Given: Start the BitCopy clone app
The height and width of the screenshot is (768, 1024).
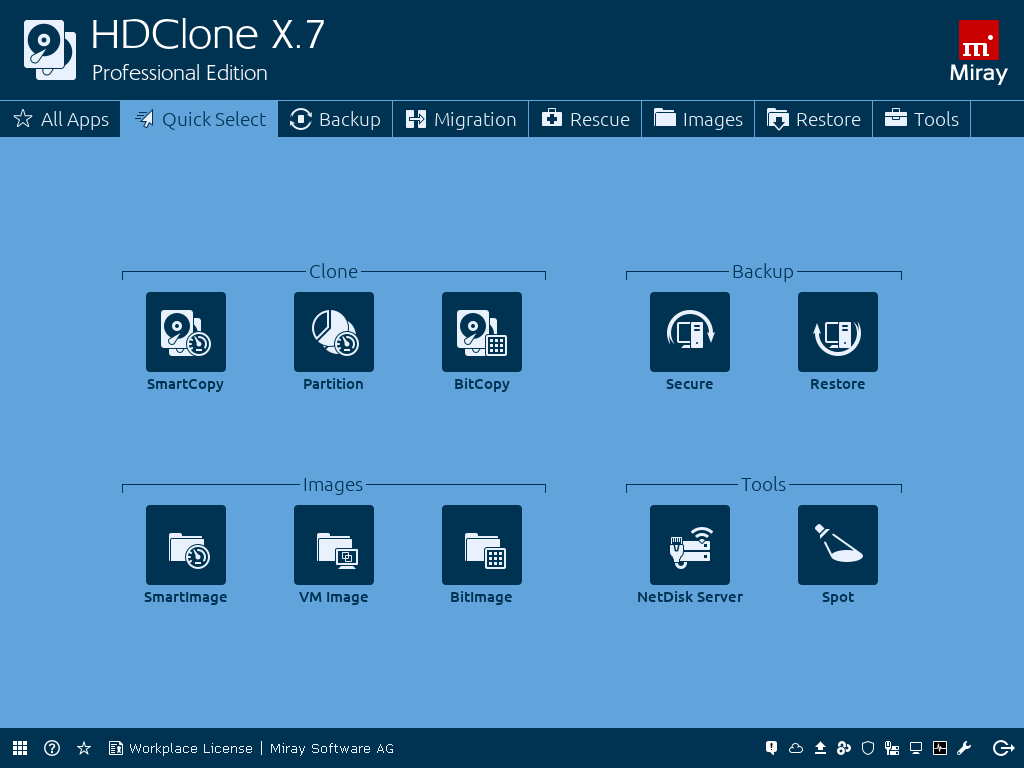Looking at the screenshot, I should pyautogui.click(x=482, y=332).
